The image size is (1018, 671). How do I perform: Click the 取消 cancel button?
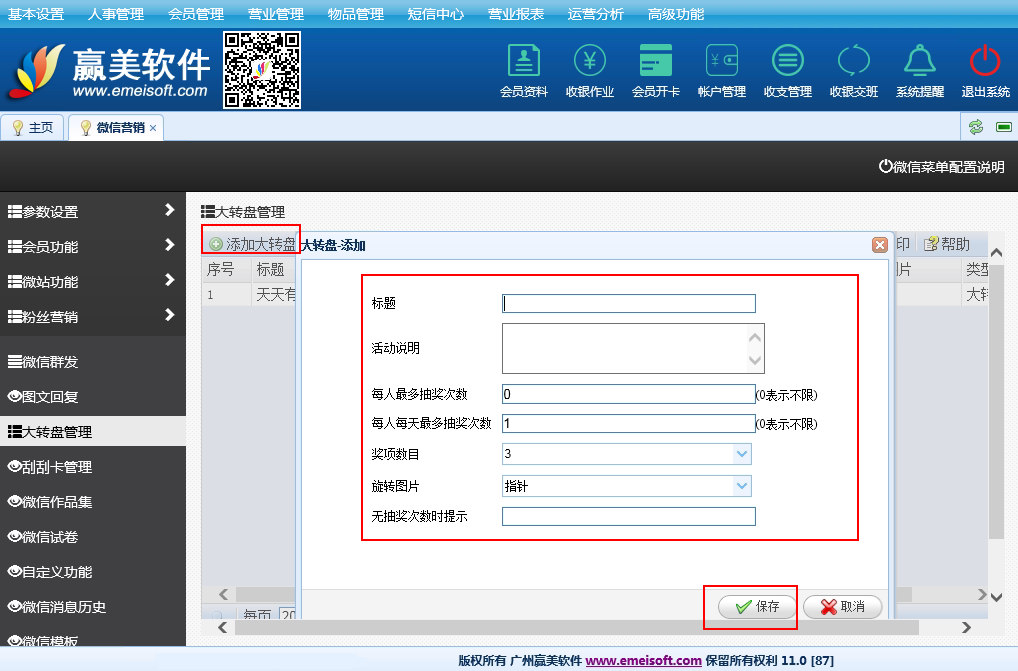click(842, 606)
